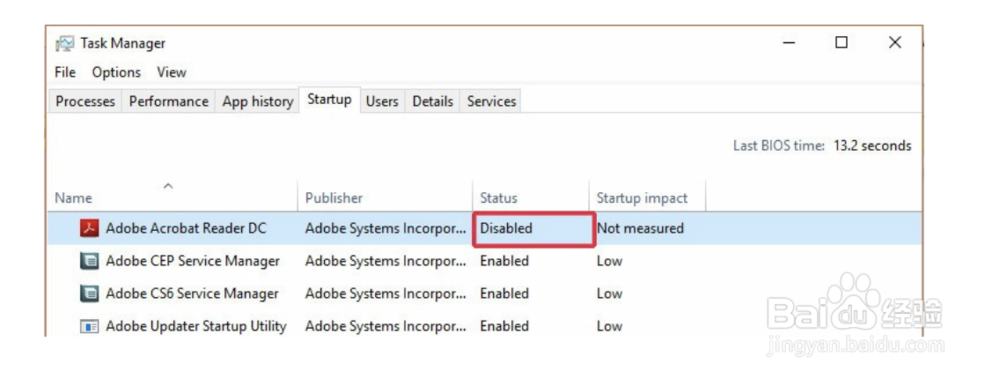Go to the Users tab
1000x379 pixels.
coord(382,101)
